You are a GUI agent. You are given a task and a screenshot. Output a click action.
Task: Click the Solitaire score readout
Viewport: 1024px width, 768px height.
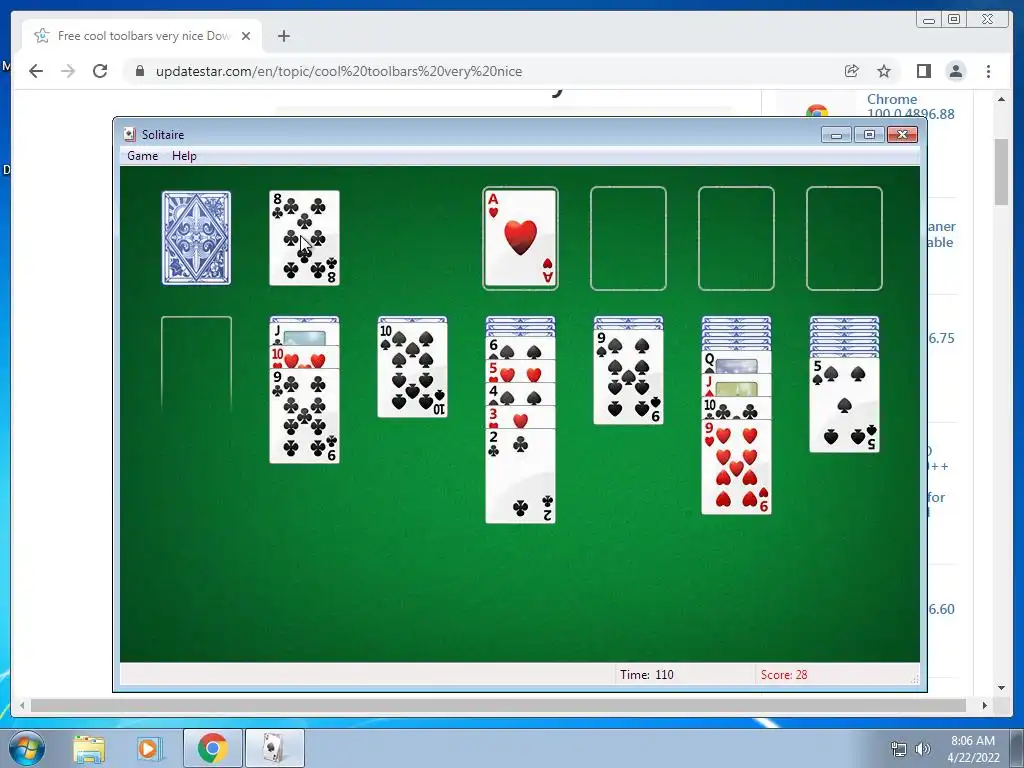(x=784, y=675)
